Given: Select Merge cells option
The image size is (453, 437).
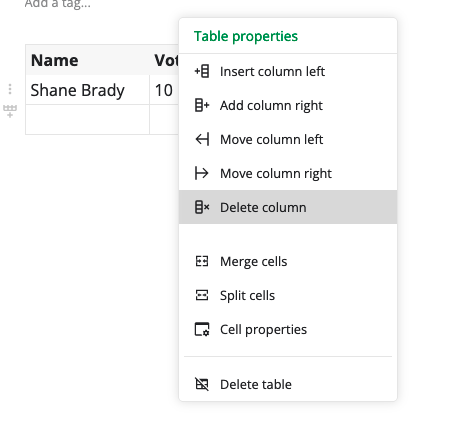Looking at the screenshot, I should tap(288, 261).
